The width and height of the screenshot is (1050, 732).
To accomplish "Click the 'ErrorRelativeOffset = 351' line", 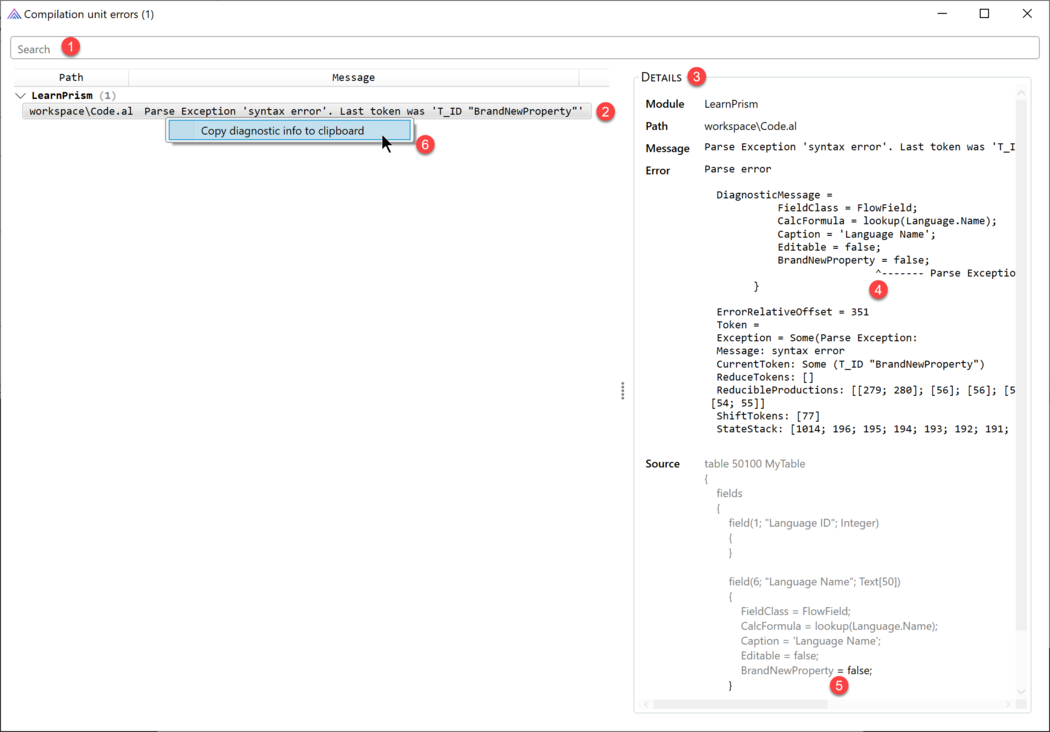I will [x=793, y=312].
